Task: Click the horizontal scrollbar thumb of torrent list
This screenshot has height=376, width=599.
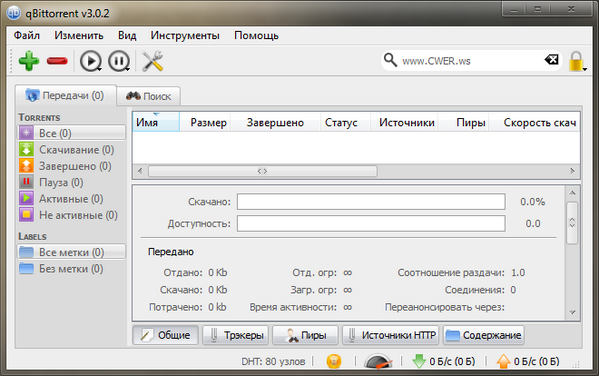Action: [x=262, y=171]
